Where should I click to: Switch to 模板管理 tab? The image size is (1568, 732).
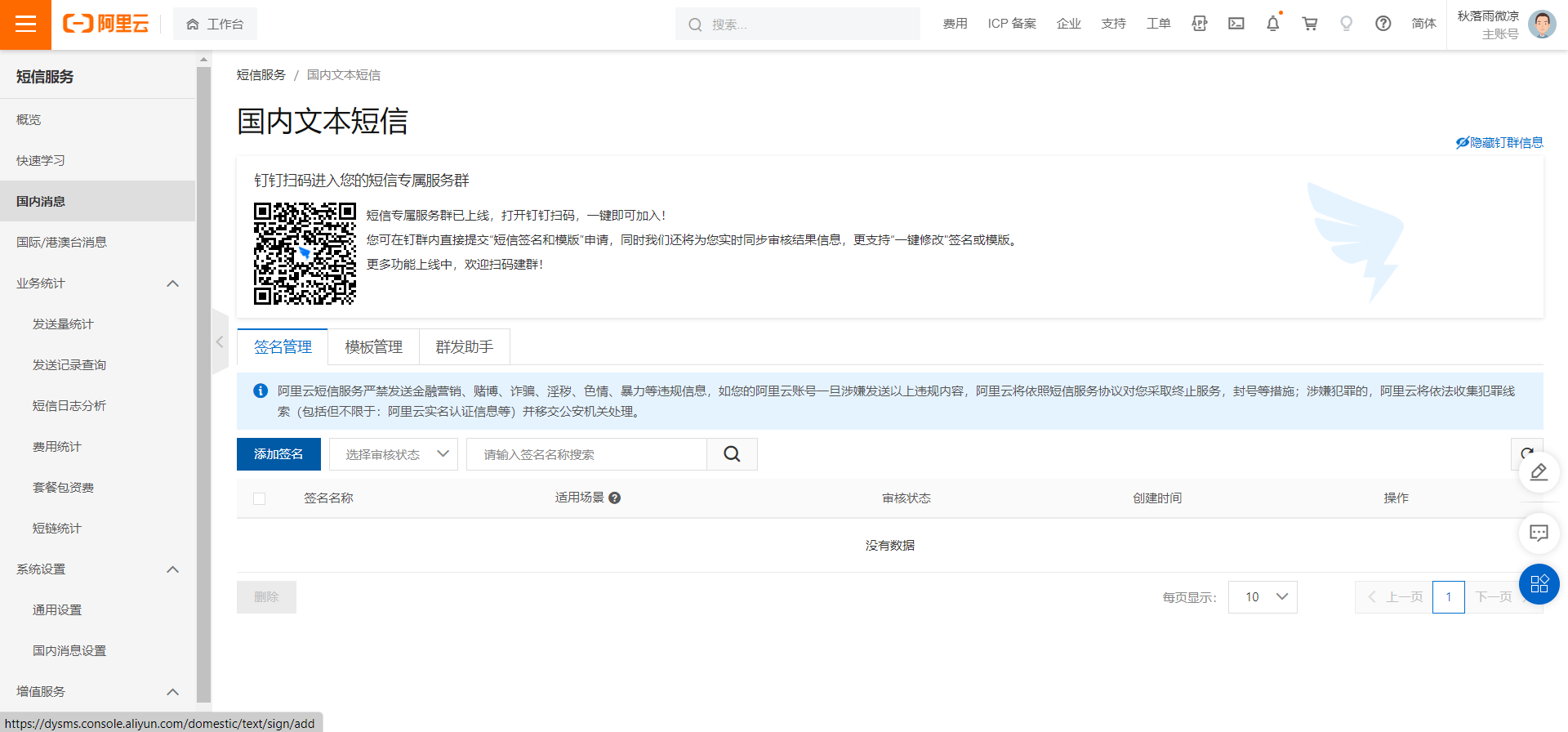373,346
